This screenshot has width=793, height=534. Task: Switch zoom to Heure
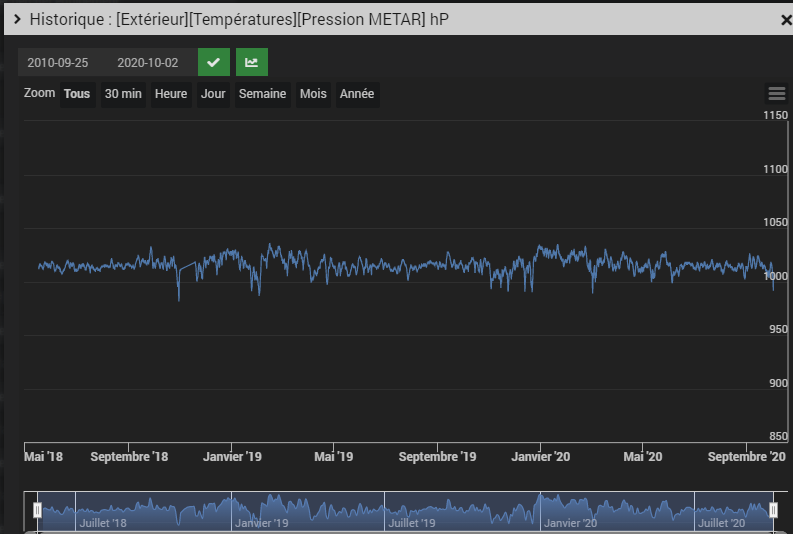171,94
